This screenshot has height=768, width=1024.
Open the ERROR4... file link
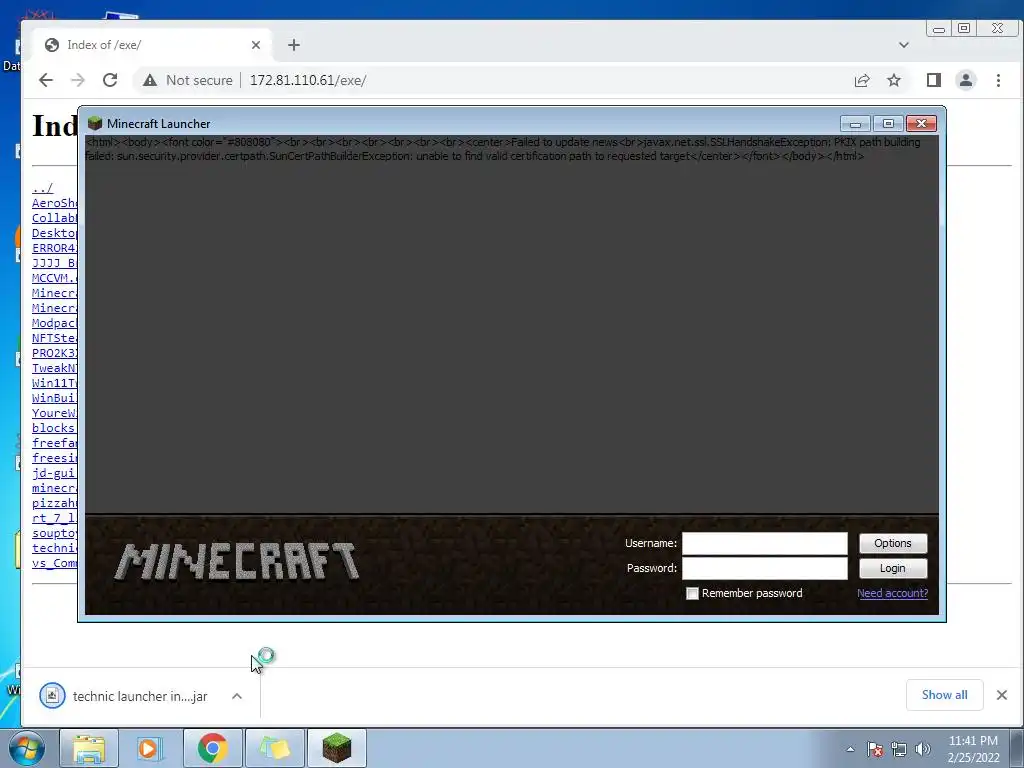(x=54, y=248)
